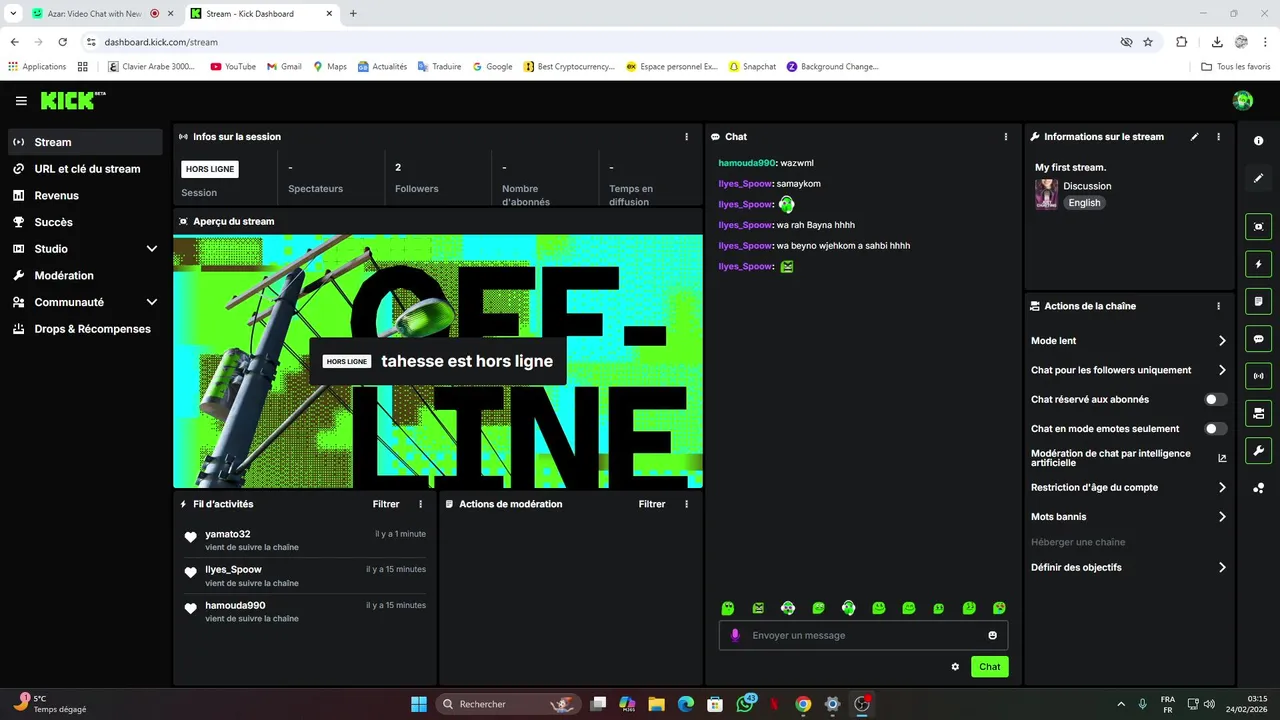1280x720 pixels.
Task: Click the browser address bar
Action: click(600, 42)
